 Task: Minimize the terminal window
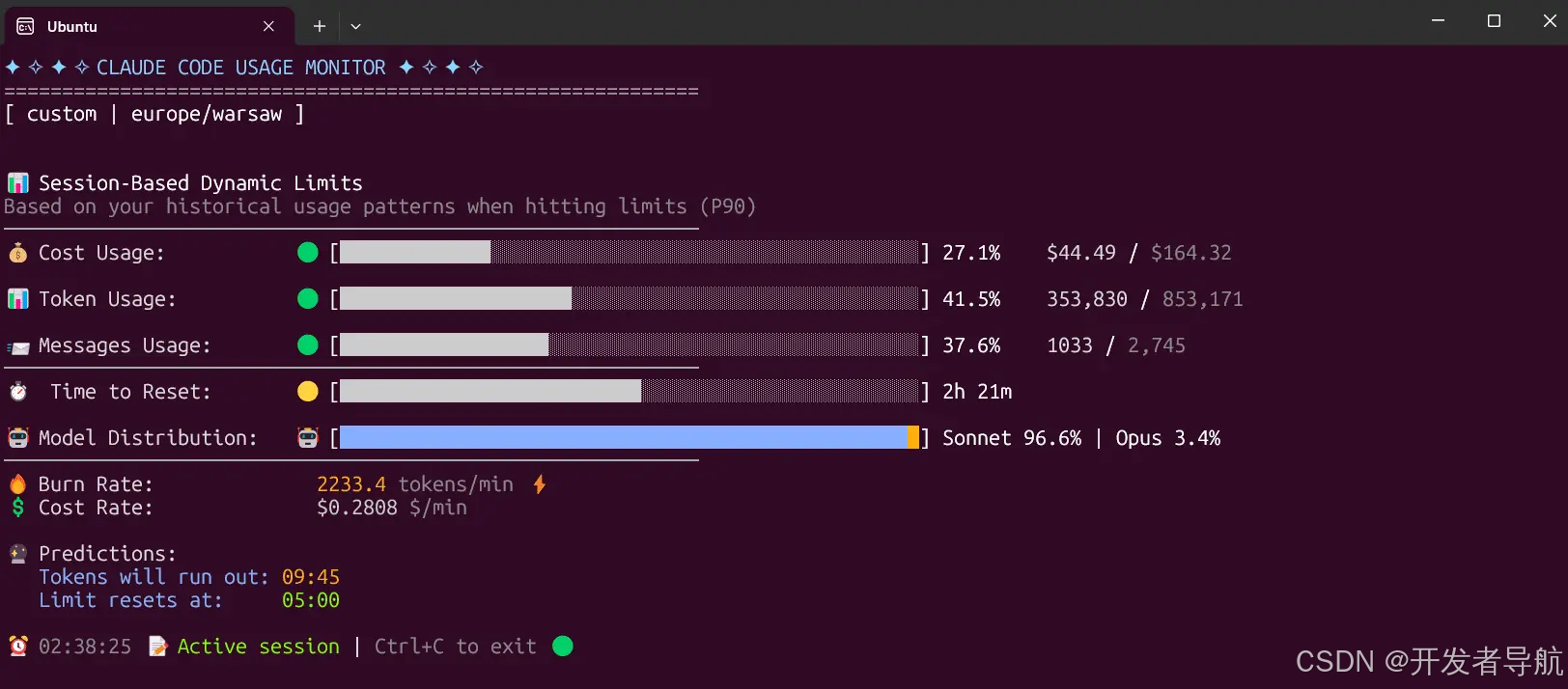[1438, 20]
